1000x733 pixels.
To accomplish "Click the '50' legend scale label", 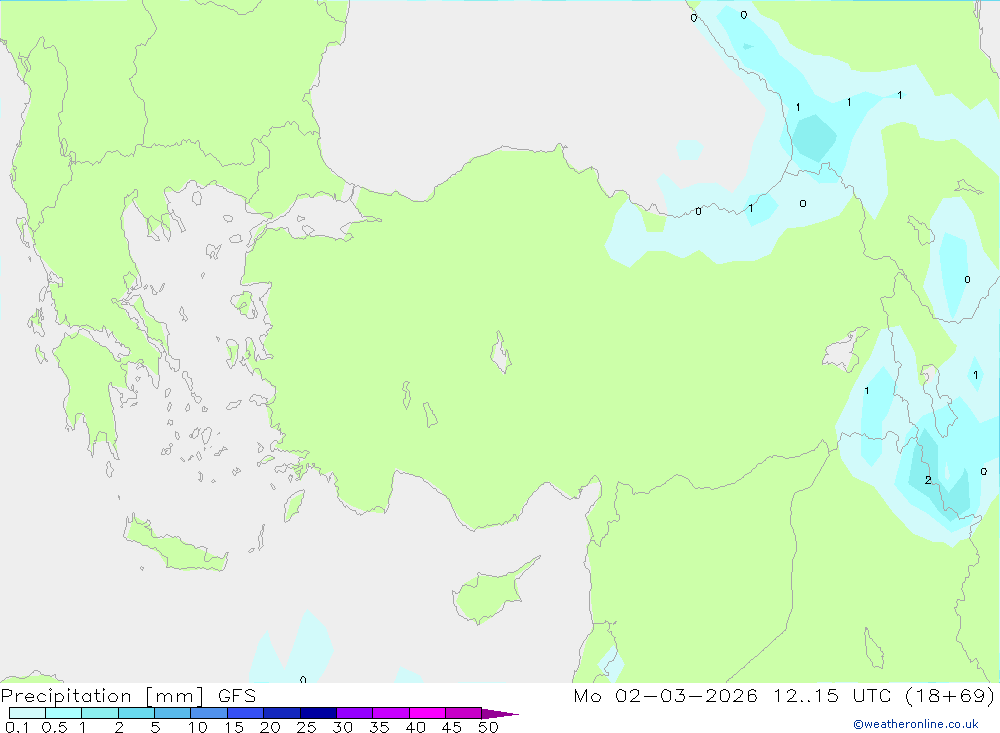I will [x=488, y=727].
